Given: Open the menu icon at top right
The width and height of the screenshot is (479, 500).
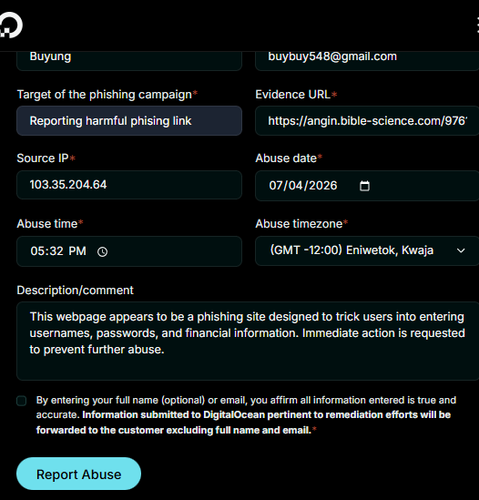Looking at the screenshot, I should 478,25.
